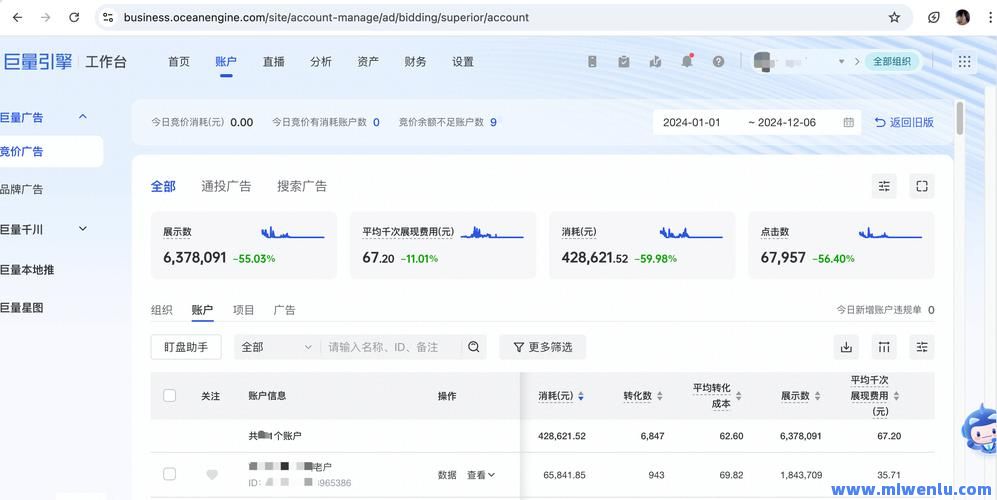Collapse the 巨量广告 sidebar section

[x=83, y=117]
